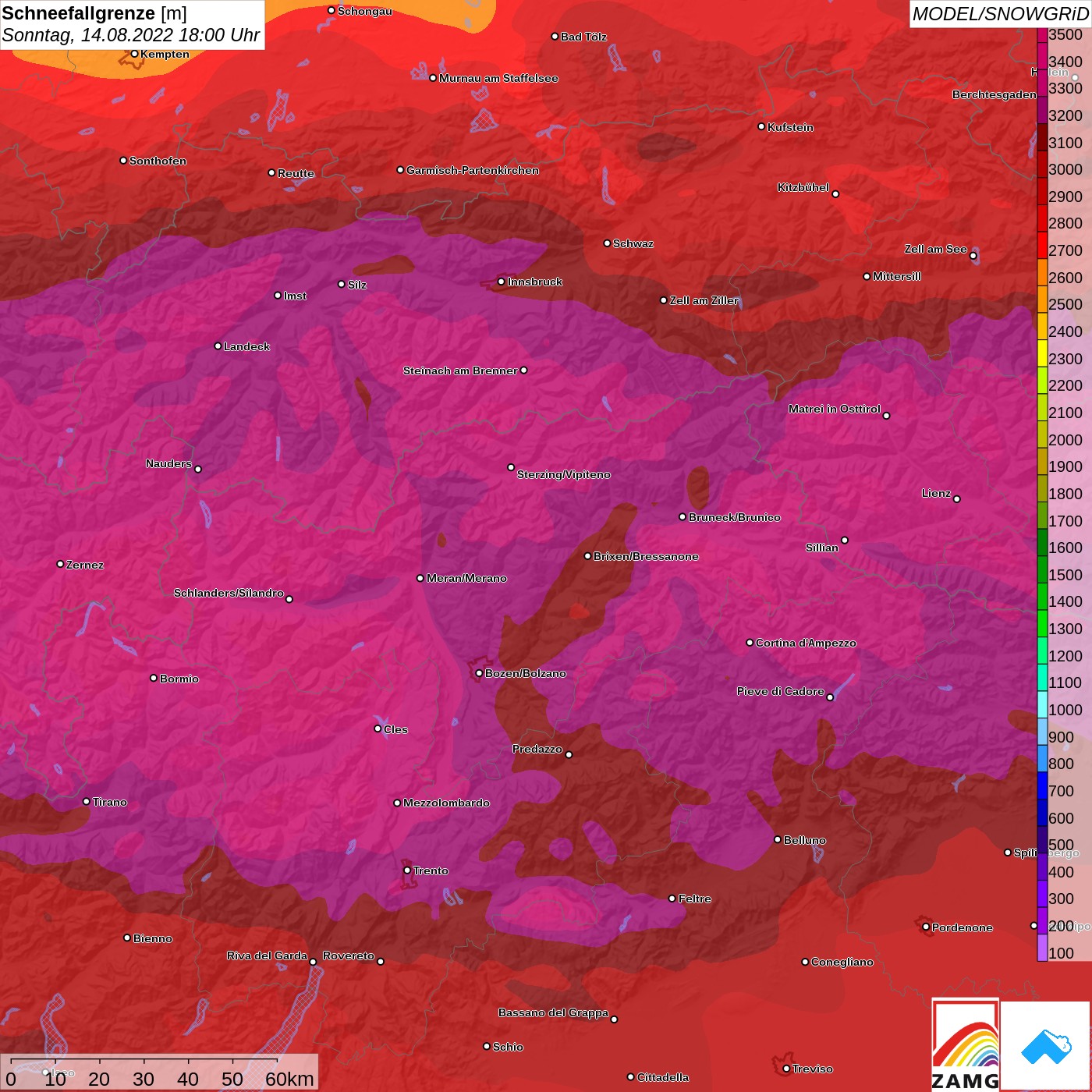Click the Innsbruck city marker dot
This screenshot has height=1092, width=1092.
pos(501,282)
